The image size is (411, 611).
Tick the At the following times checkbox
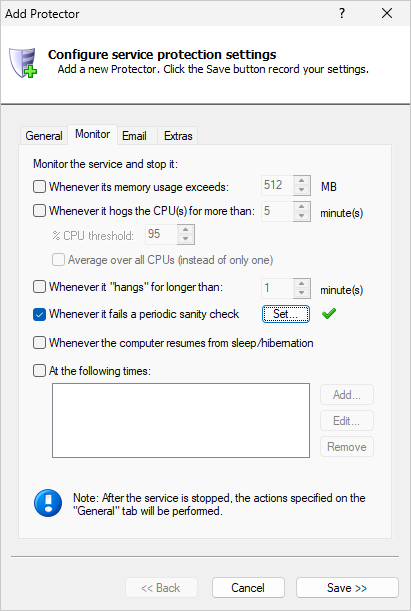point(39,370)
